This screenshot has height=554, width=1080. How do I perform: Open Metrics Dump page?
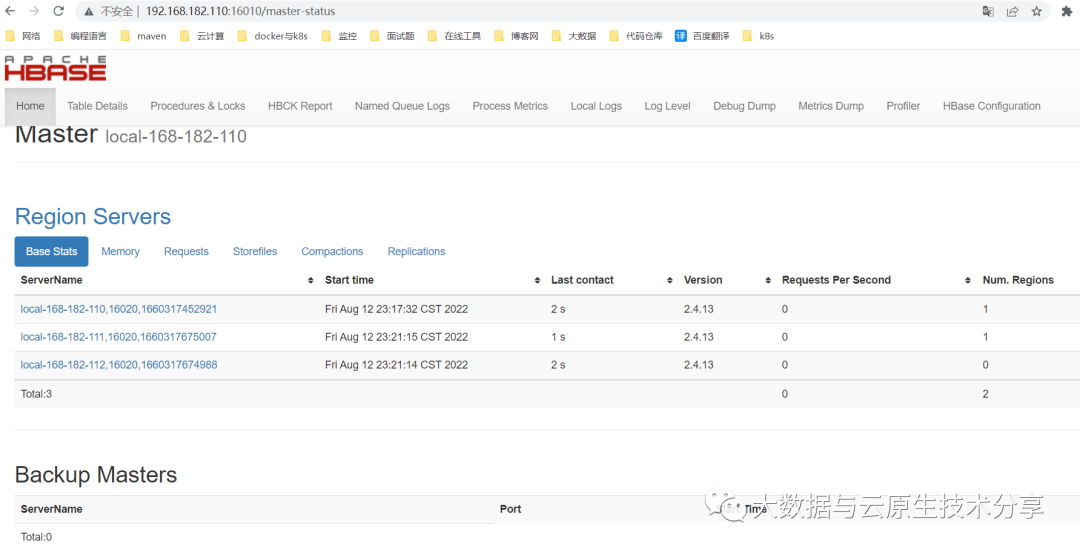point(831,106)
